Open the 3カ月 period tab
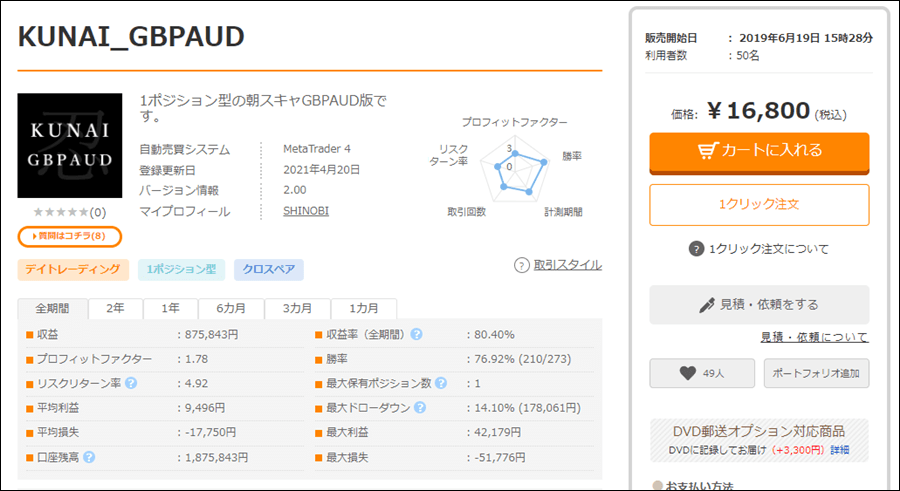Screen dimensions: 900x491 click(x=297, y=308)
